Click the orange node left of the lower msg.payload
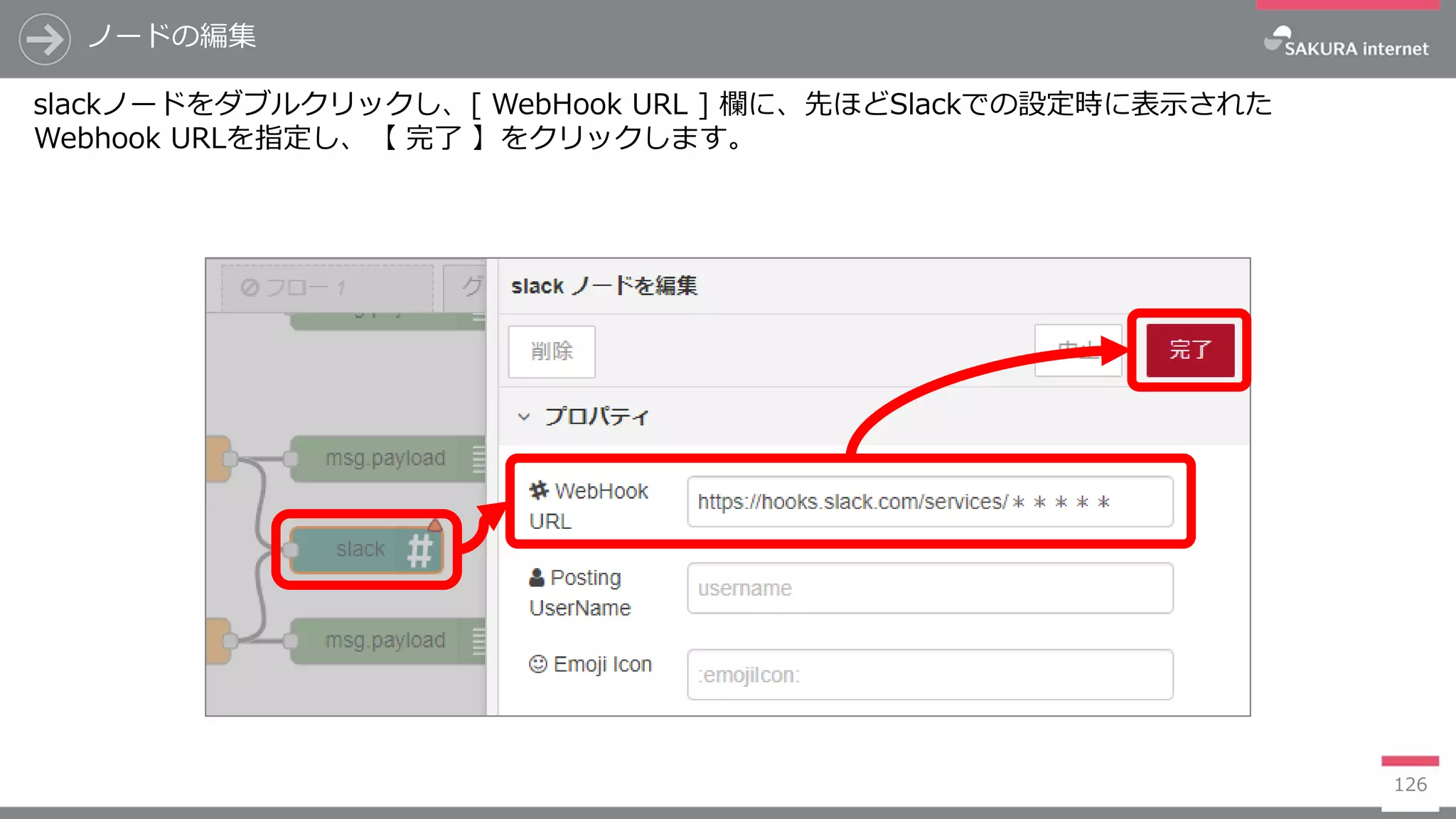 [x=218, y=641]
